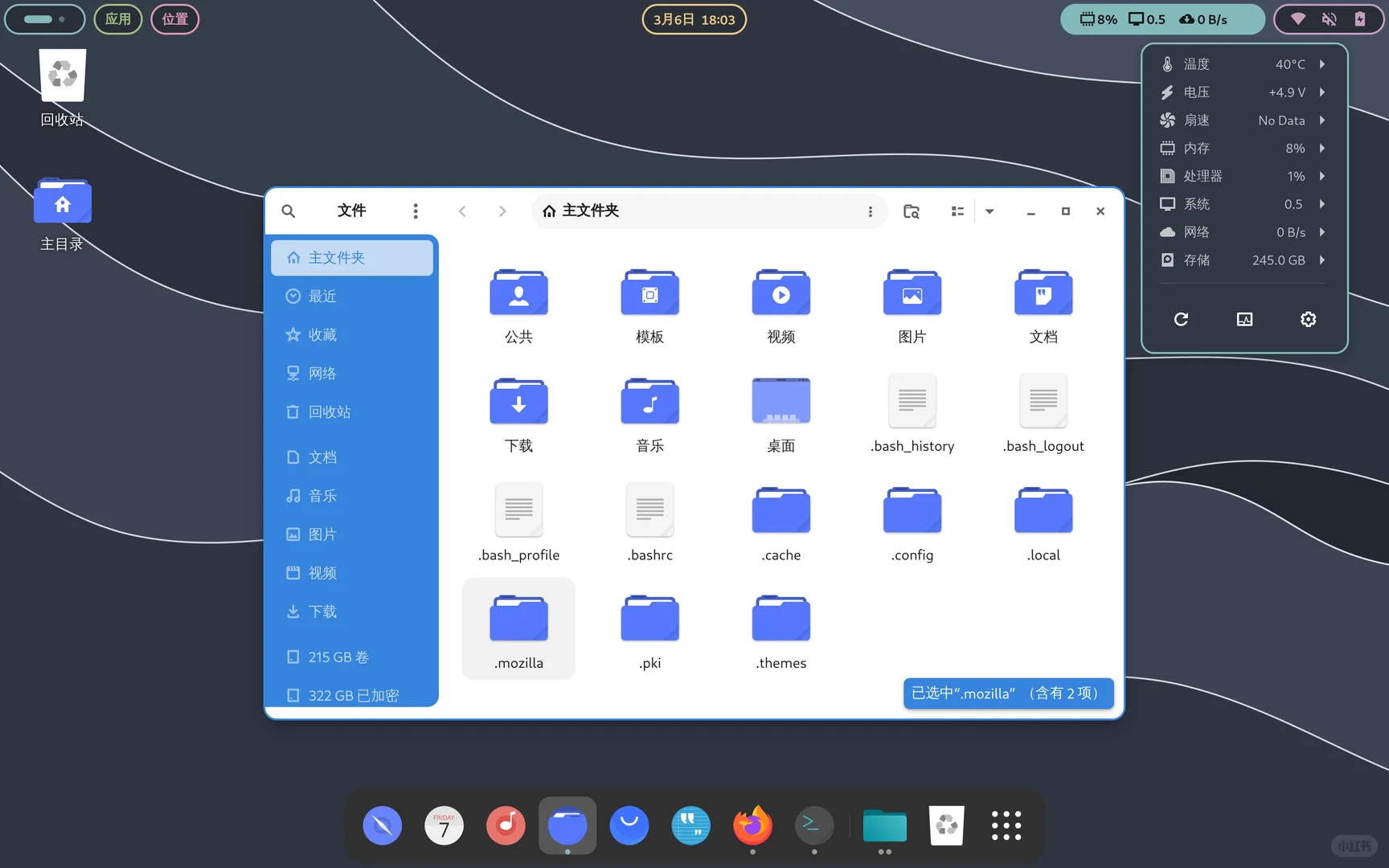This screenshot has height=868, width=1389.
Task: Launch the terminal from the dock
Action: pos(813,825)
